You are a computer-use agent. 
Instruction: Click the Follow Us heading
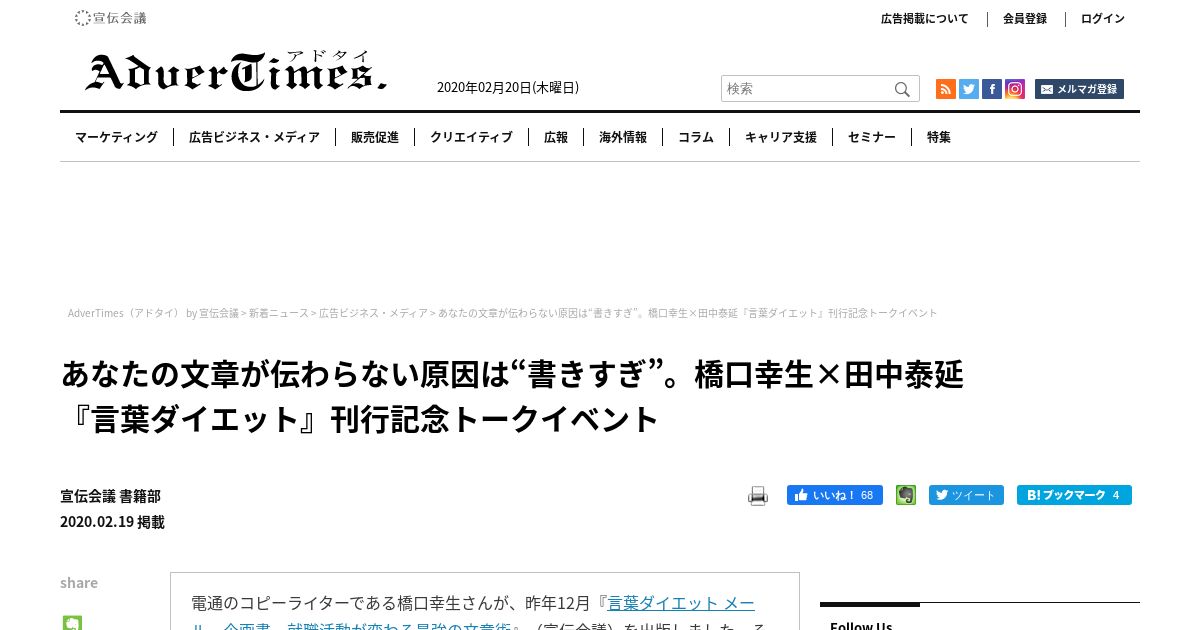(x=861, y=625)
